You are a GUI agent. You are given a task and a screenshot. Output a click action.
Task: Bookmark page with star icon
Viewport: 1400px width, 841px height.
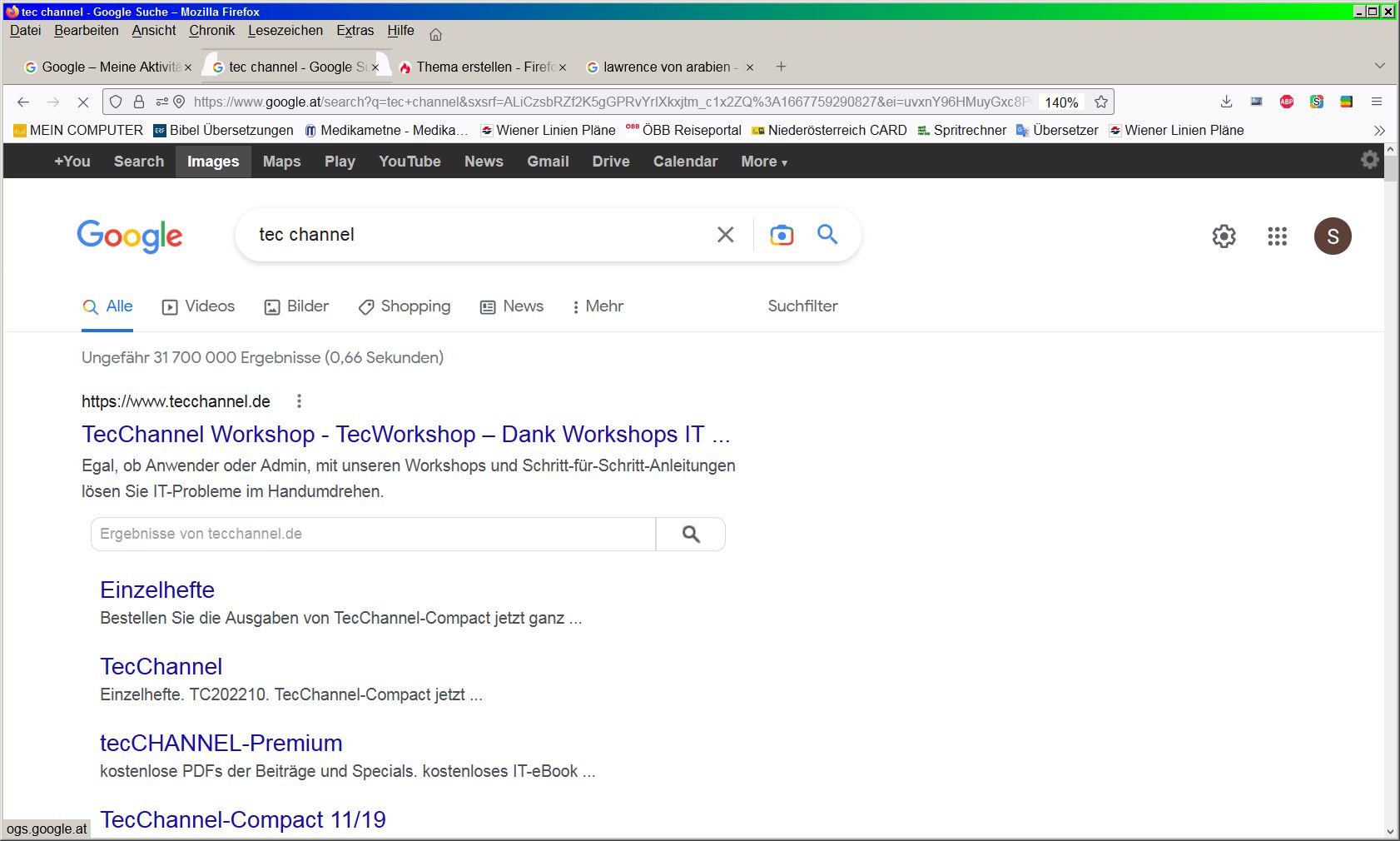click(1101, 102)
